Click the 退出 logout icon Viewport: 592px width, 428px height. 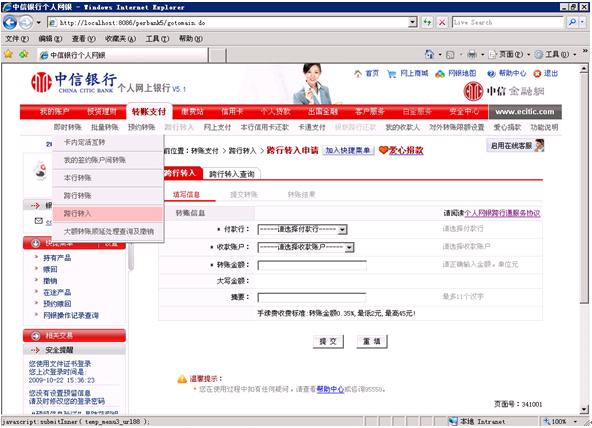point(537,74)
